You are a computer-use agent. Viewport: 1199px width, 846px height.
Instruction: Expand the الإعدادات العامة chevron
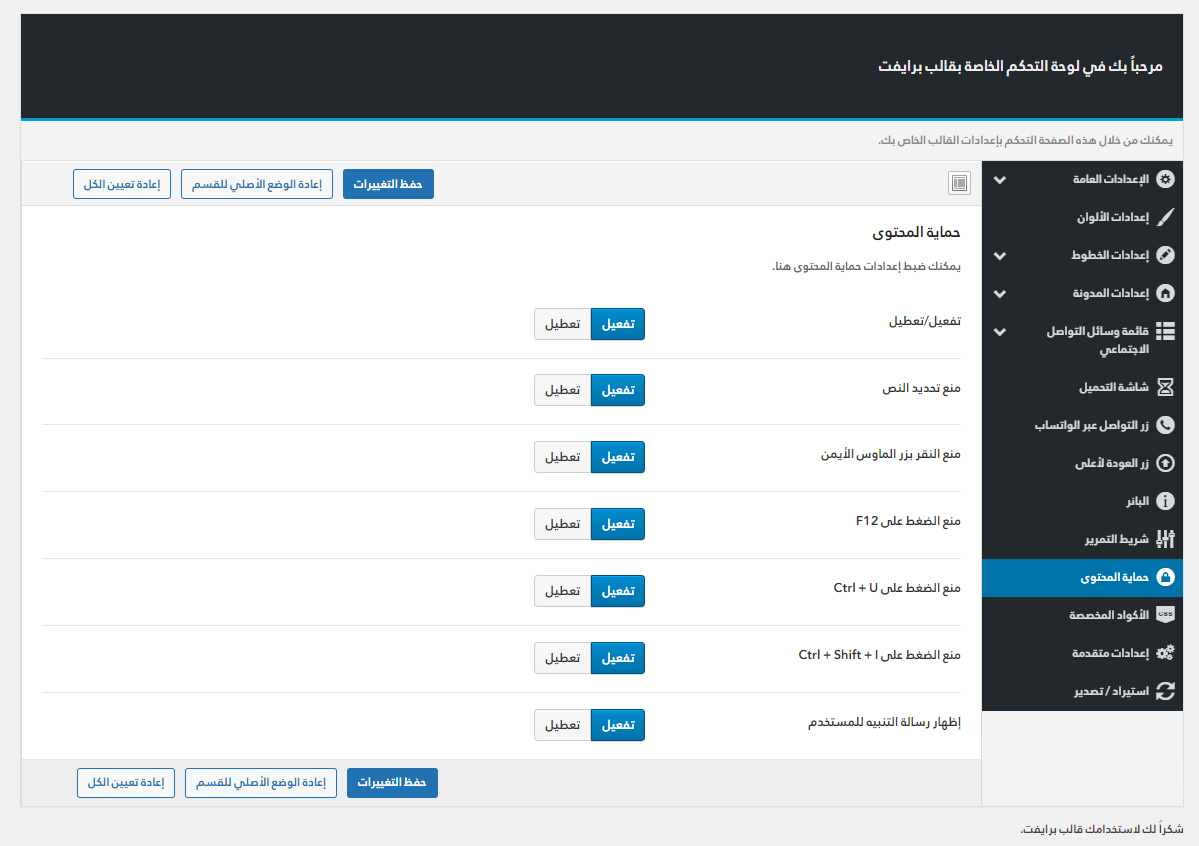[x=999, y=180]
